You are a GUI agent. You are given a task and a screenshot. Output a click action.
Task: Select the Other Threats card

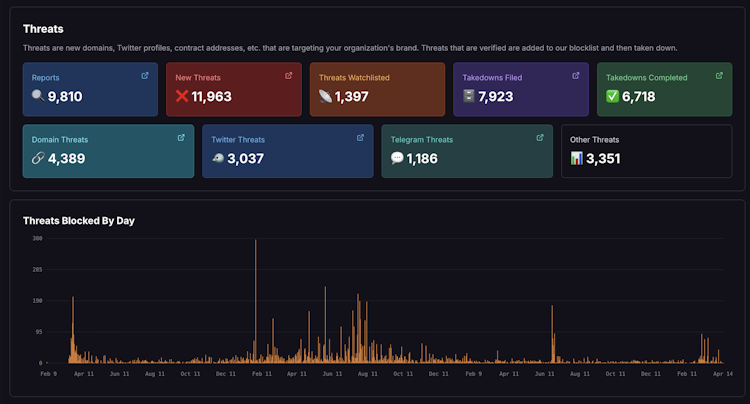click(x=647, y=151)
